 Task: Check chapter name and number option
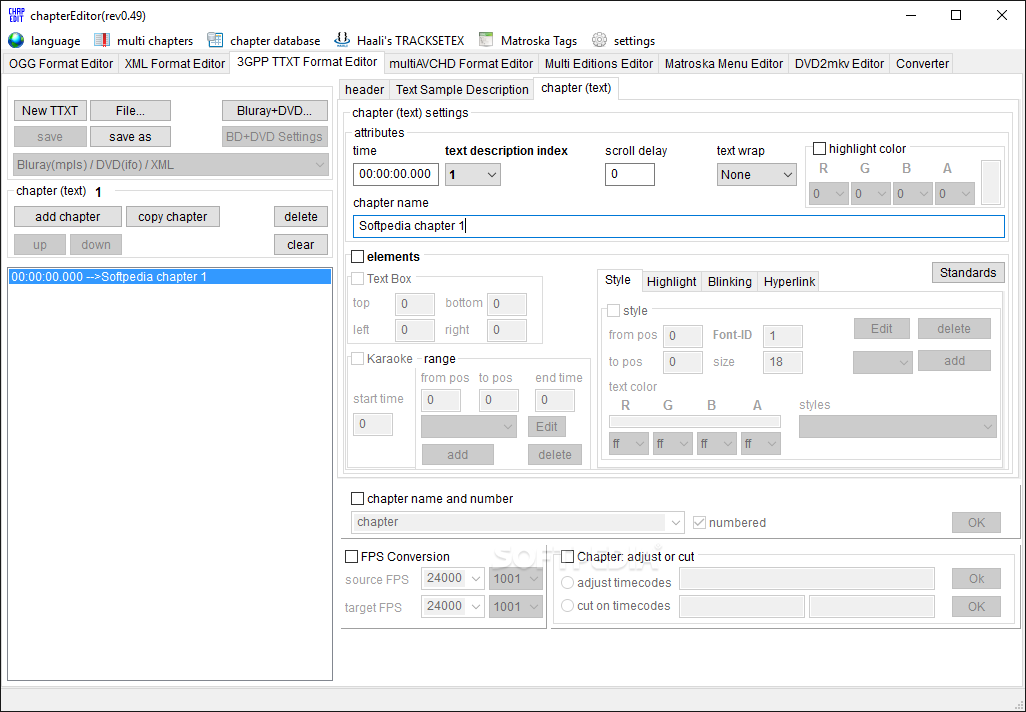point(357,499)
